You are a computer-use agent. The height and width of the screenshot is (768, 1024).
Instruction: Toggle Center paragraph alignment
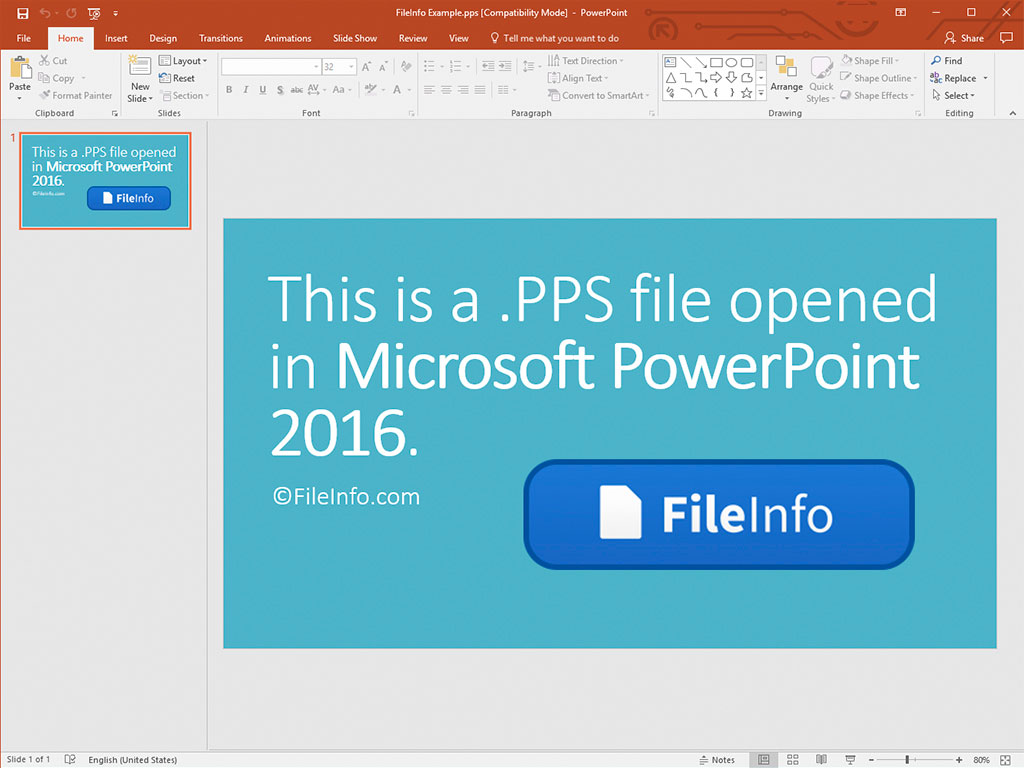click(x=446, y=89)
